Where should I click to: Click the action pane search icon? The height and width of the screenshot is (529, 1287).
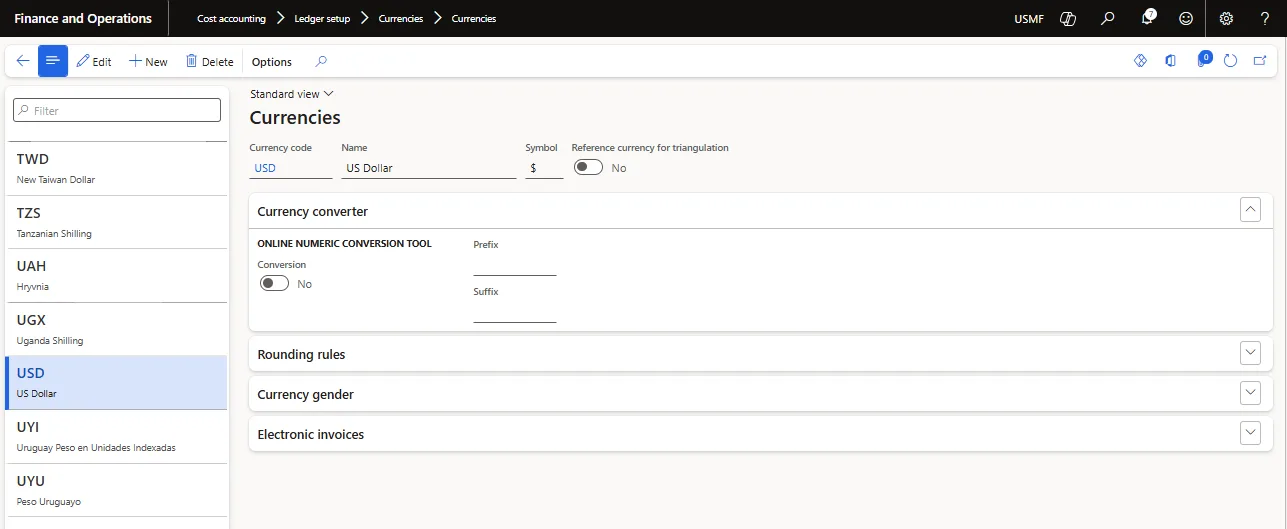[x=321, y=61]
